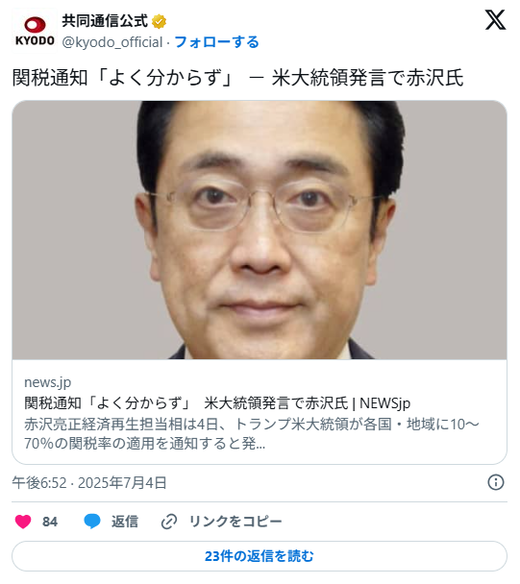This screenshot has width=520, height=584.
Task: Like the post with heart icon
Action: [x=23, y=521]
